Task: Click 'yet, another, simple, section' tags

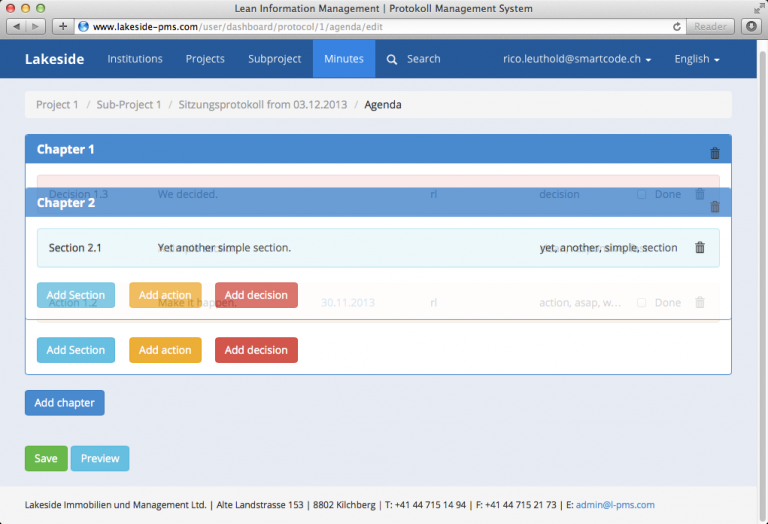Action: click(x=608, y=248)
